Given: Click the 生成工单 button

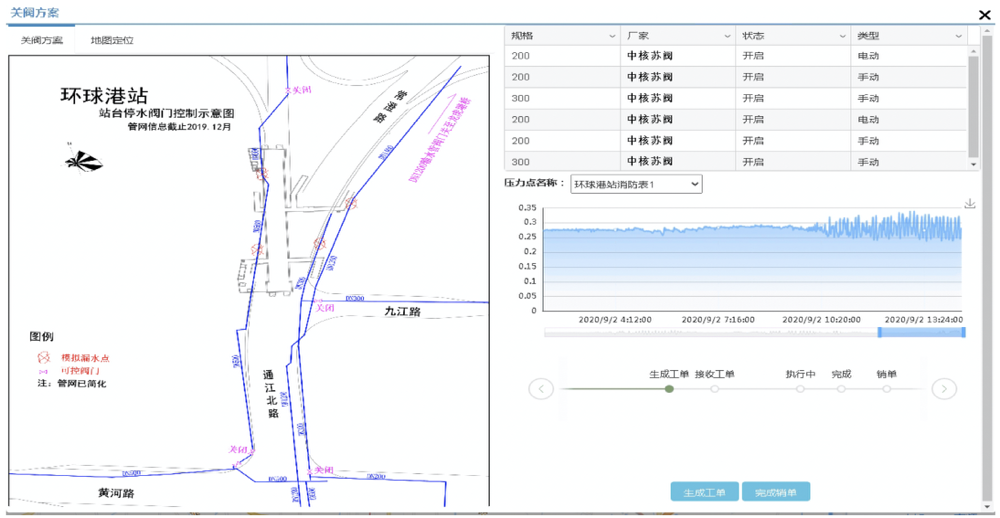Looking at the screenshot, I should (x=704, y=492).
